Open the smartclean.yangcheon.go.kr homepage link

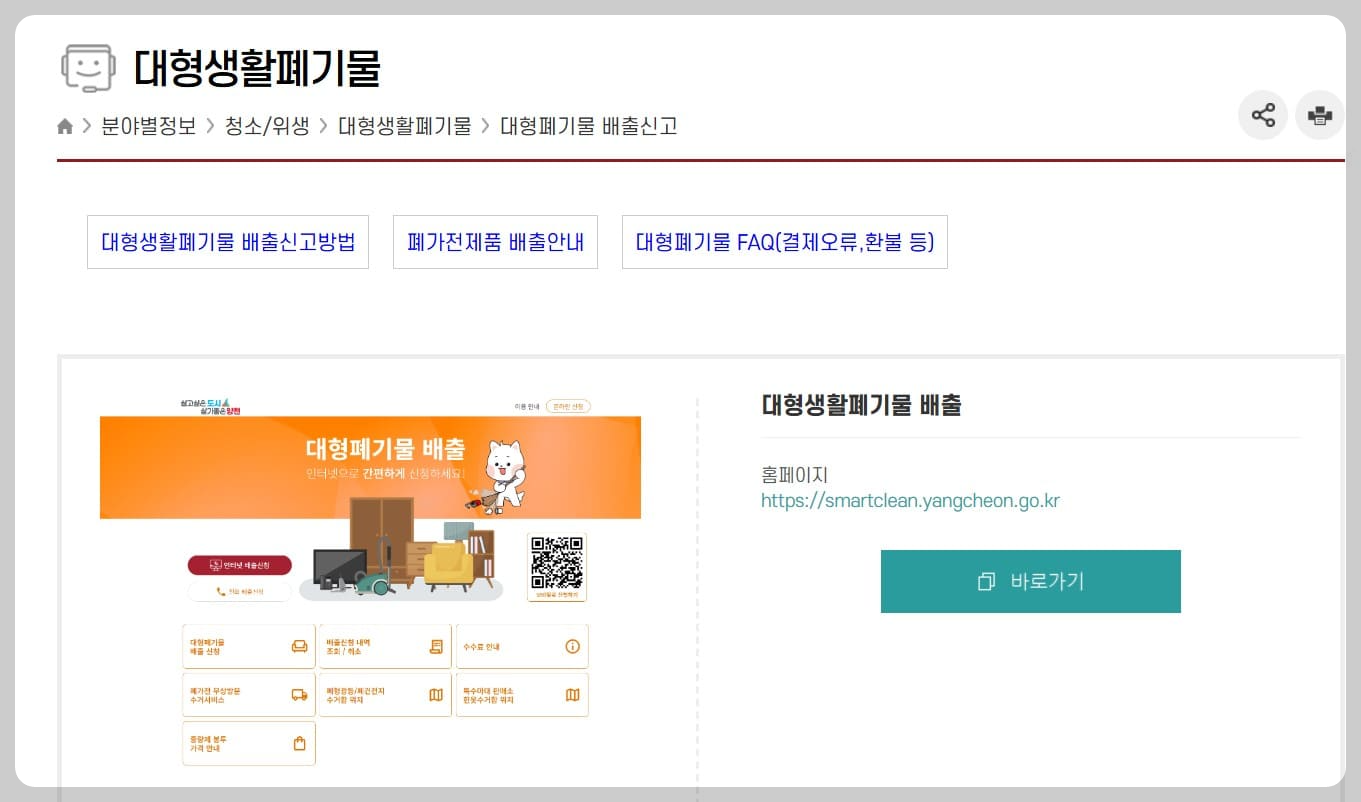911,502
